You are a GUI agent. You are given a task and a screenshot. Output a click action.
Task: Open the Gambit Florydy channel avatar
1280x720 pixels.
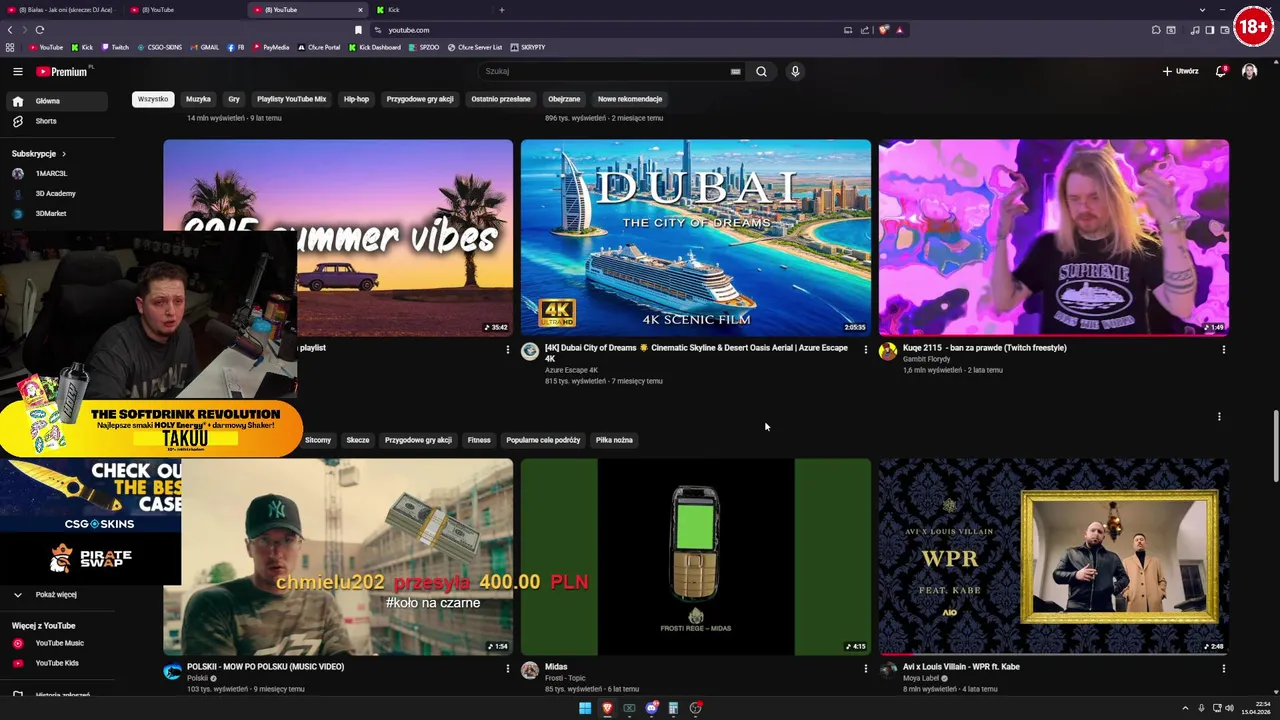pos(887,351)
